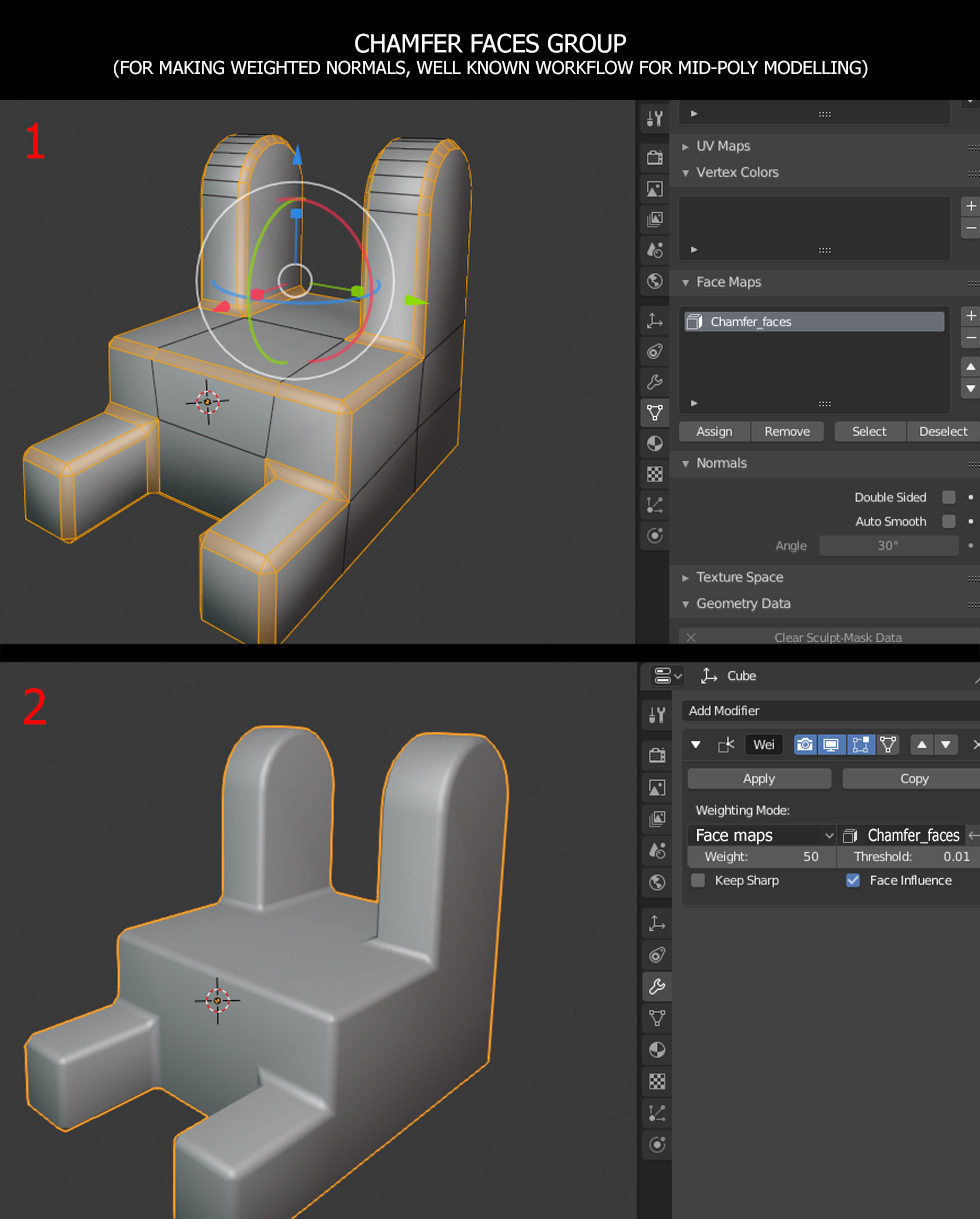
Task: Switch to Object Data mesh tab, screenshot 2
Action: click(x=657, y=1018)
